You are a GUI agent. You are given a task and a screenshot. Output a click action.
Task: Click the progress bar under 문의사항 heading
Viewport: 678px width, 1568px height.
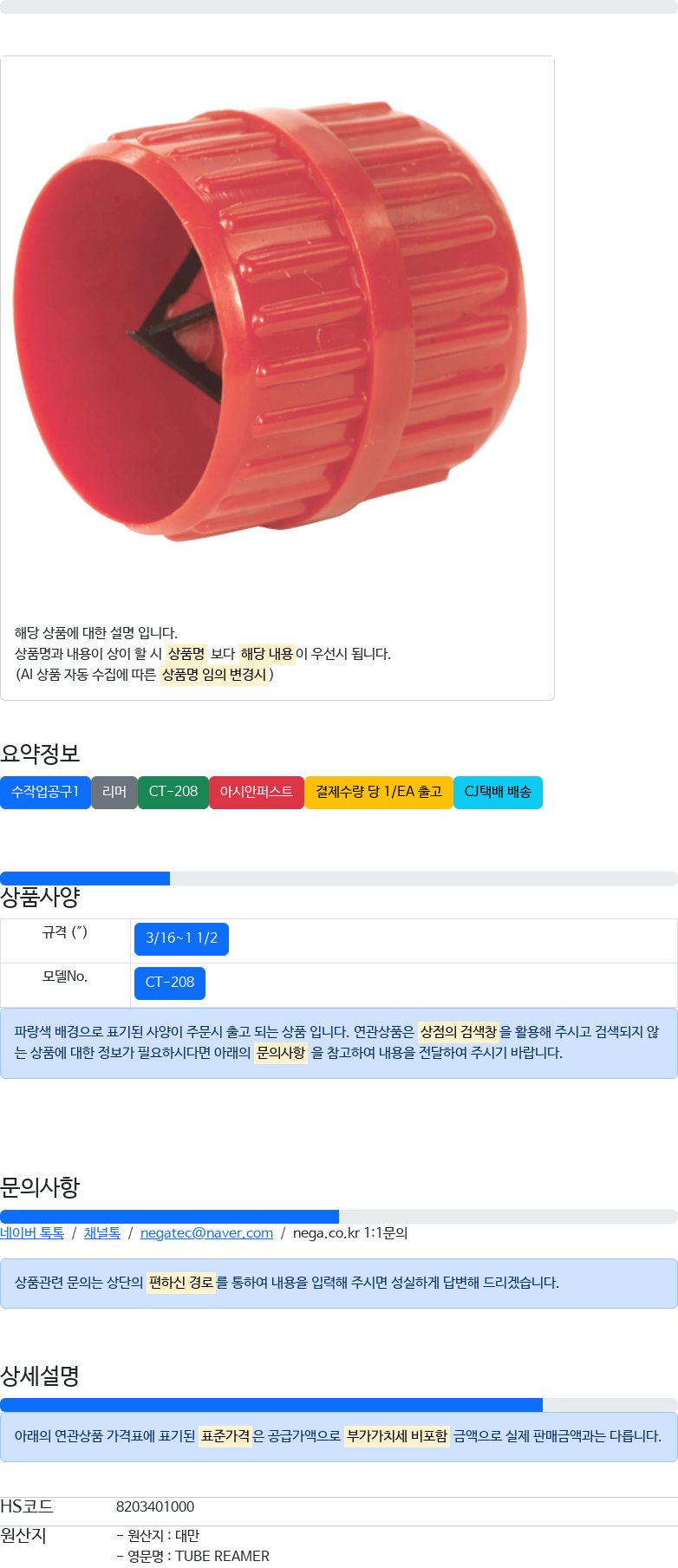pos(339,1217)
